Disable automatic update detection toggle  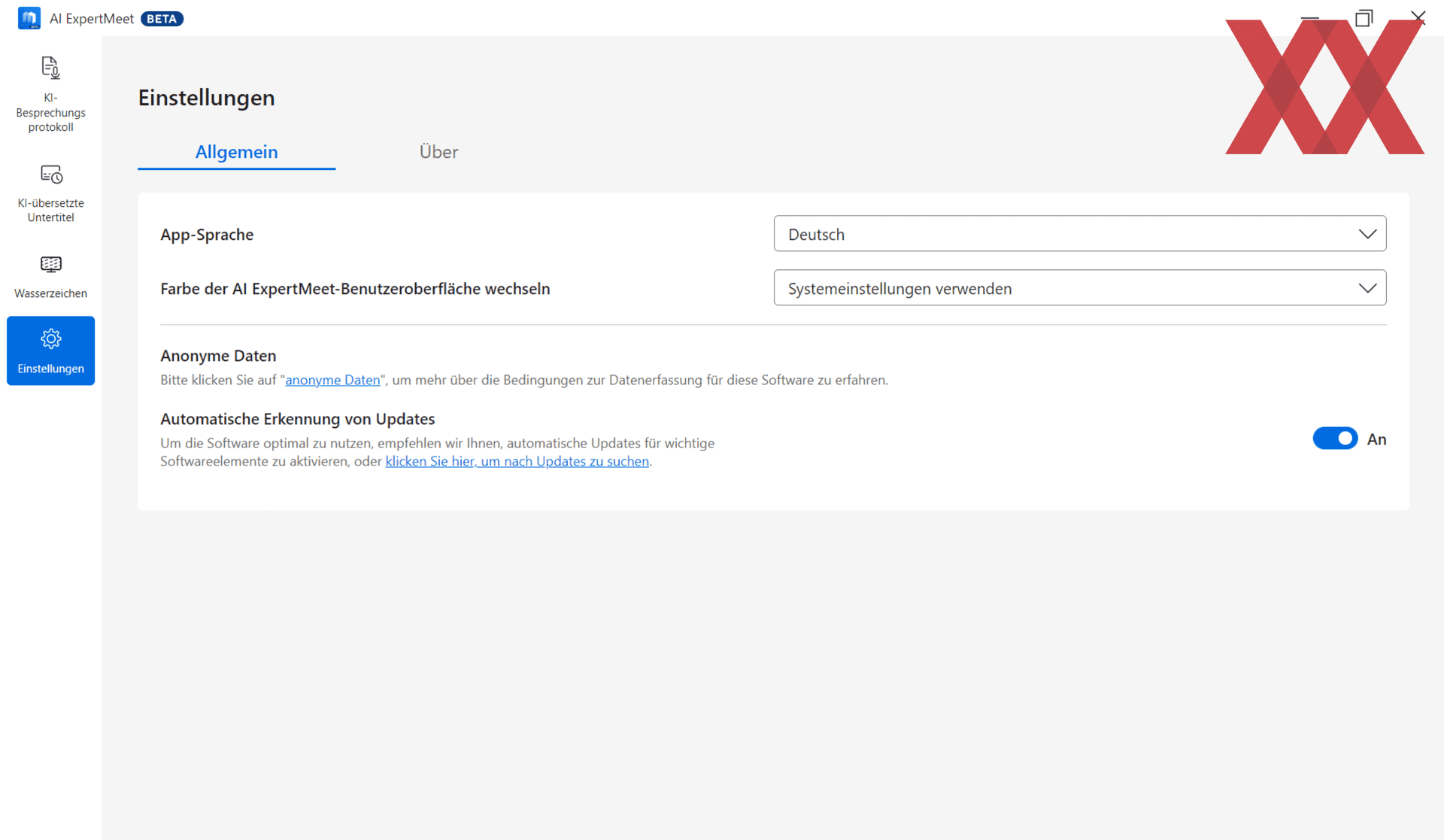1335,438
